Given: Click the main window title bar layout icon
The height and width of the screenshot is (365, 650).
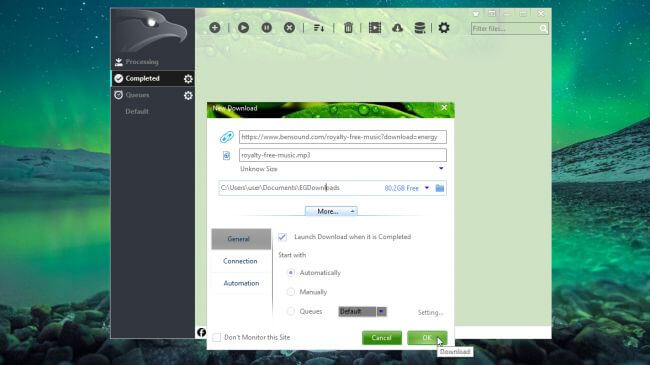Looking at the screenshot, I should pyautogui.click(x=492, y=13).
